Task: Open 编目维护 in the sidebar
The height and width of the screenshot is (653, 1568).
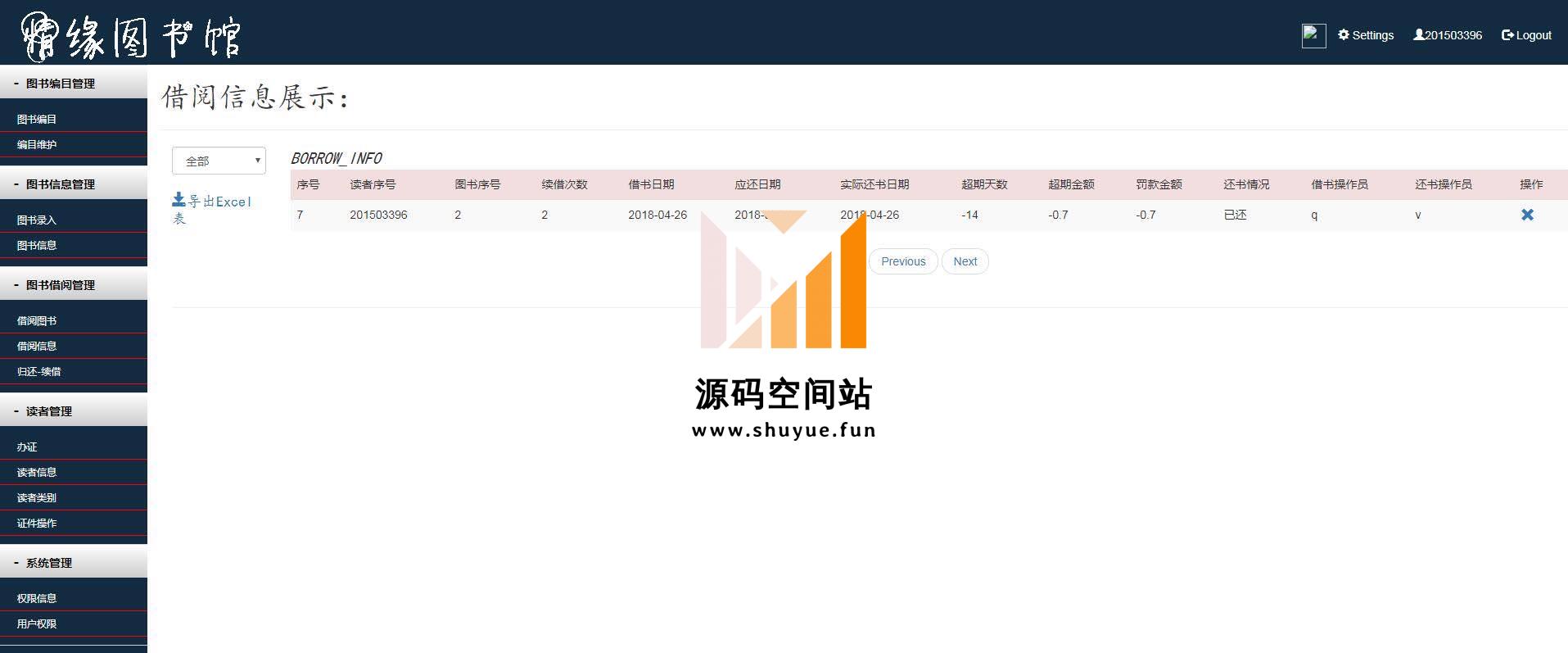Action: (37, 145)
